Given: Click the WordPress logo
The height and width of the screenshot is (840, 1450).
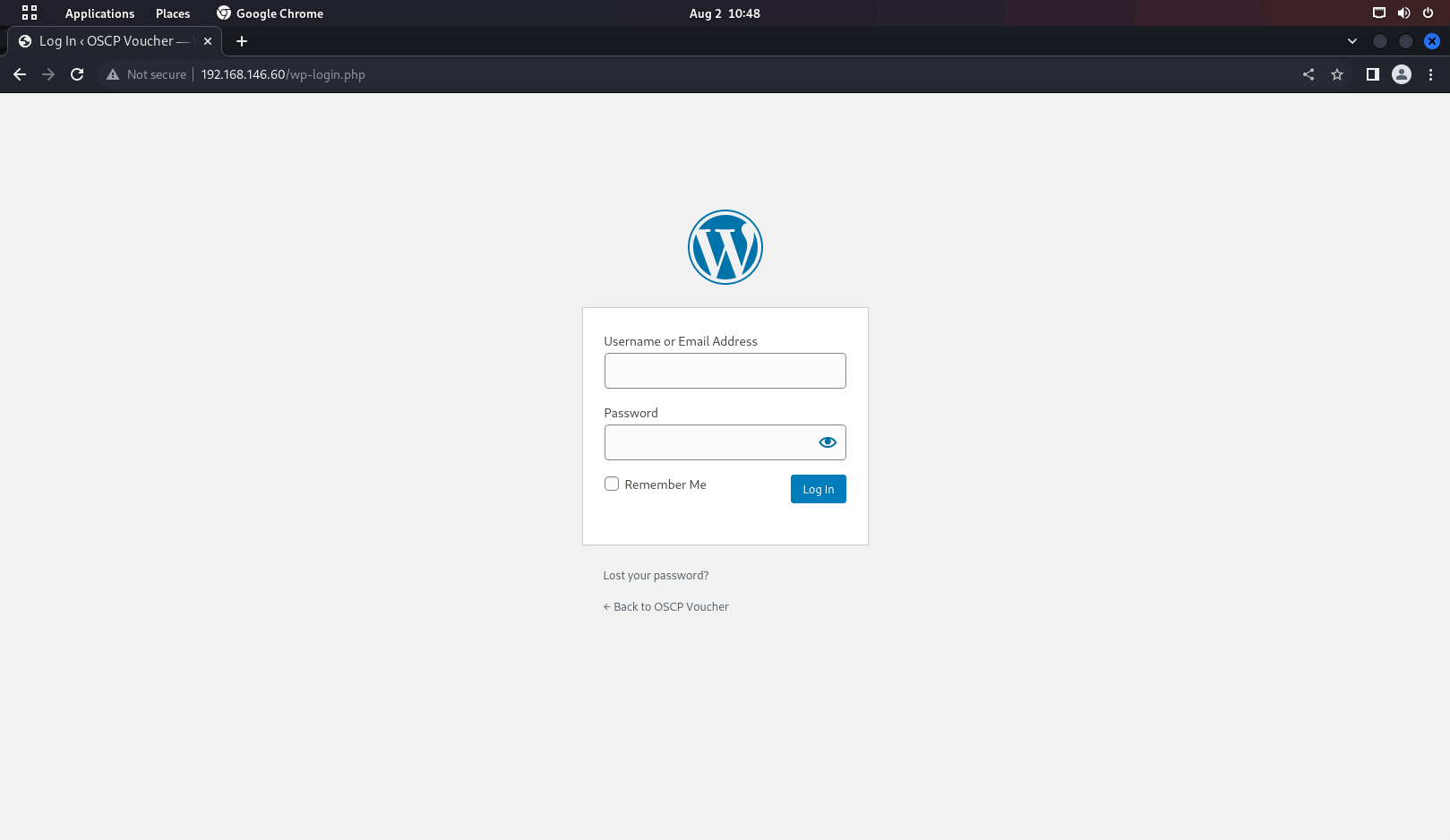Looking at the screenshot, I should (725, 247).
